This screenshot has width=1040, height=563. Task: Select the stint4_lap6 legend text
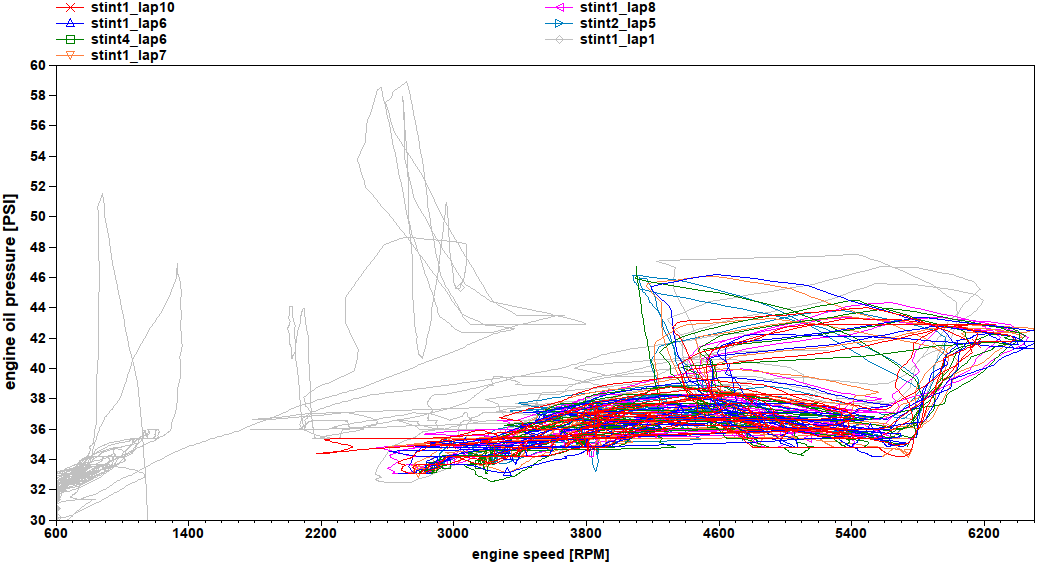click(x=128, y=39)
